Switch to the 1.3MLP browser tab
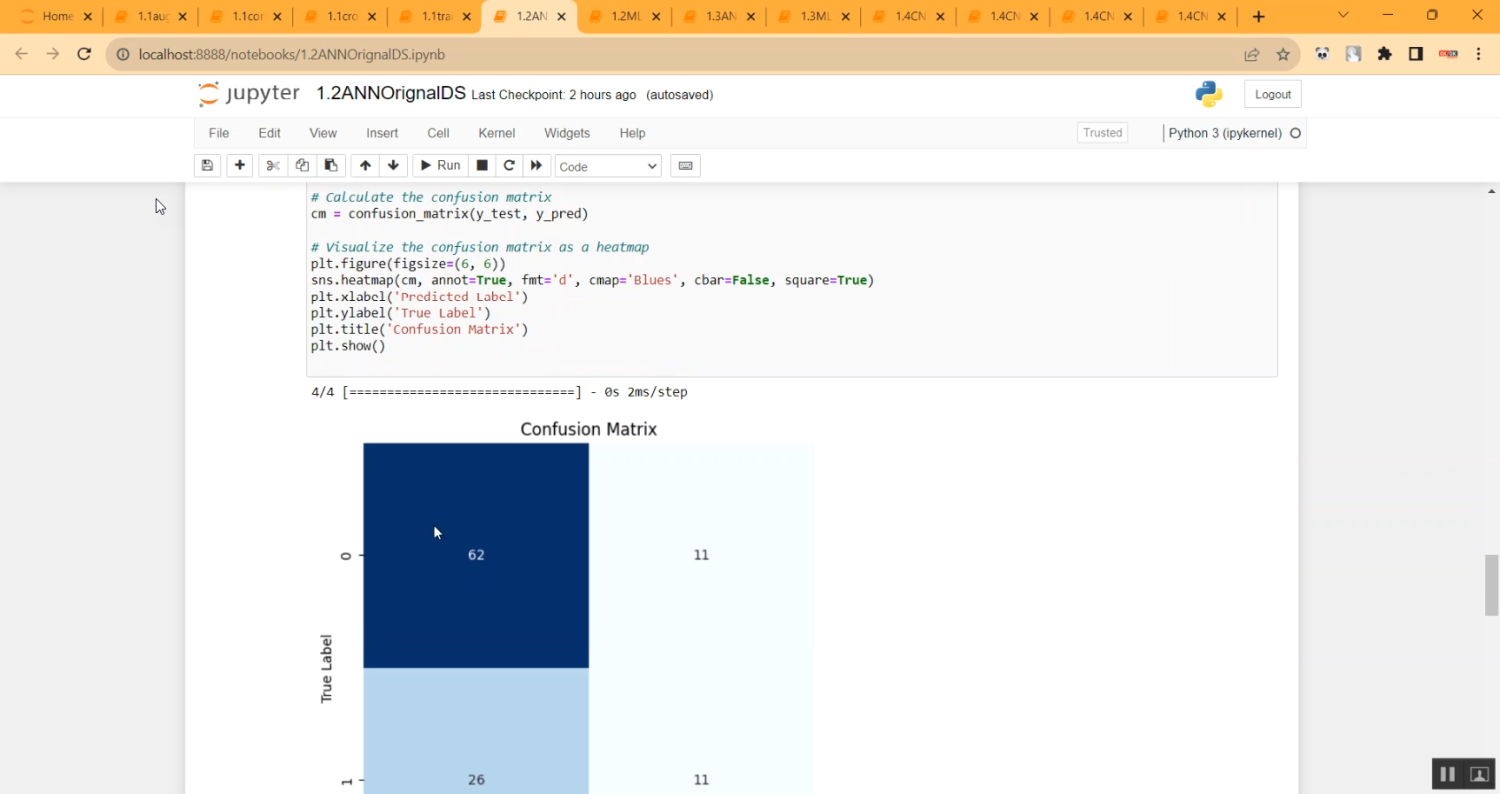 tap(816, 16)
